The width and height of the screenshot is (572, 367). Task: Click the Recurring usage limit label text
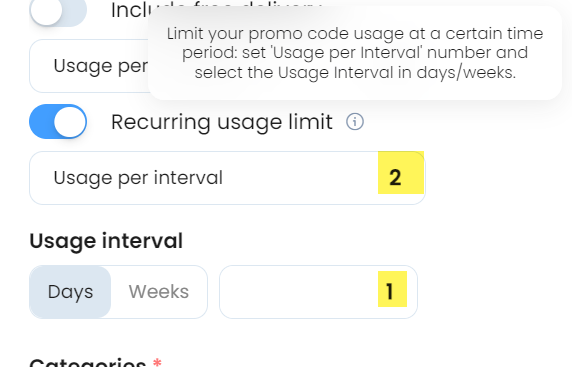pyautogui.click(x=222, y=122)
